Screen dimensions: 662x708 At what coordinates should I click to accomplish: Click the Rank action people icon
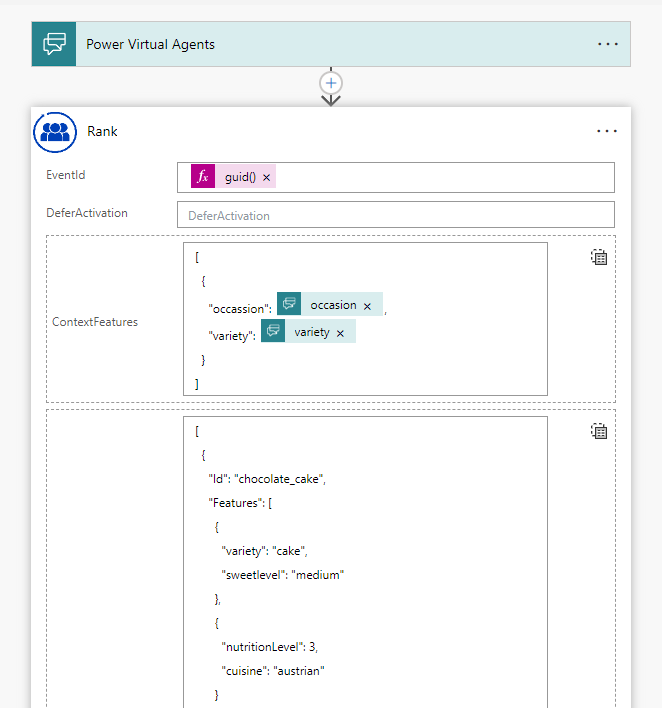pyautogui.click(x=55, y=131)
